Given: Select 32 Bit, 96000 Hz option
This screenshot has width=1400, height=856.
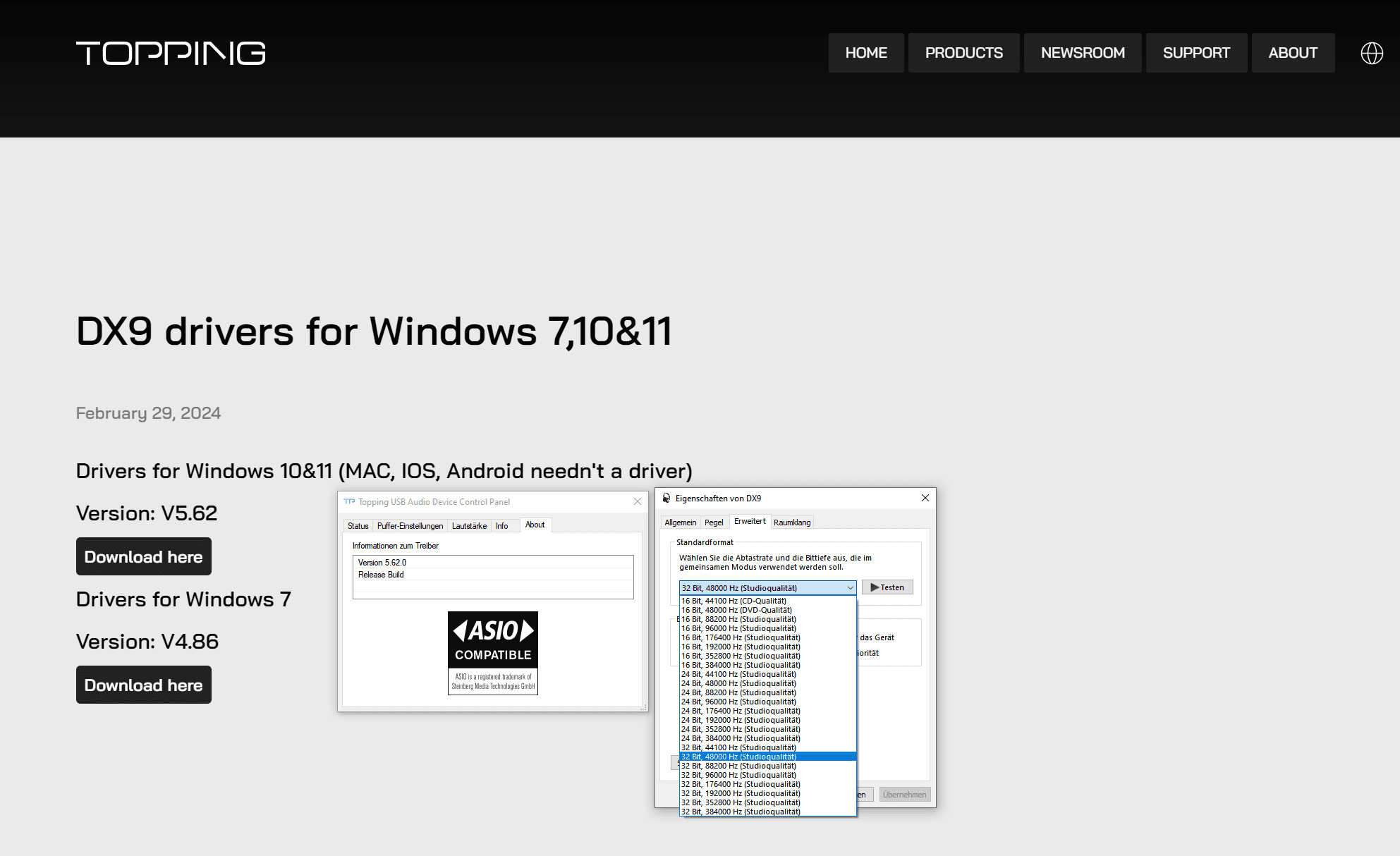Looking at the screenshot, I should click(x=767, y=775).
